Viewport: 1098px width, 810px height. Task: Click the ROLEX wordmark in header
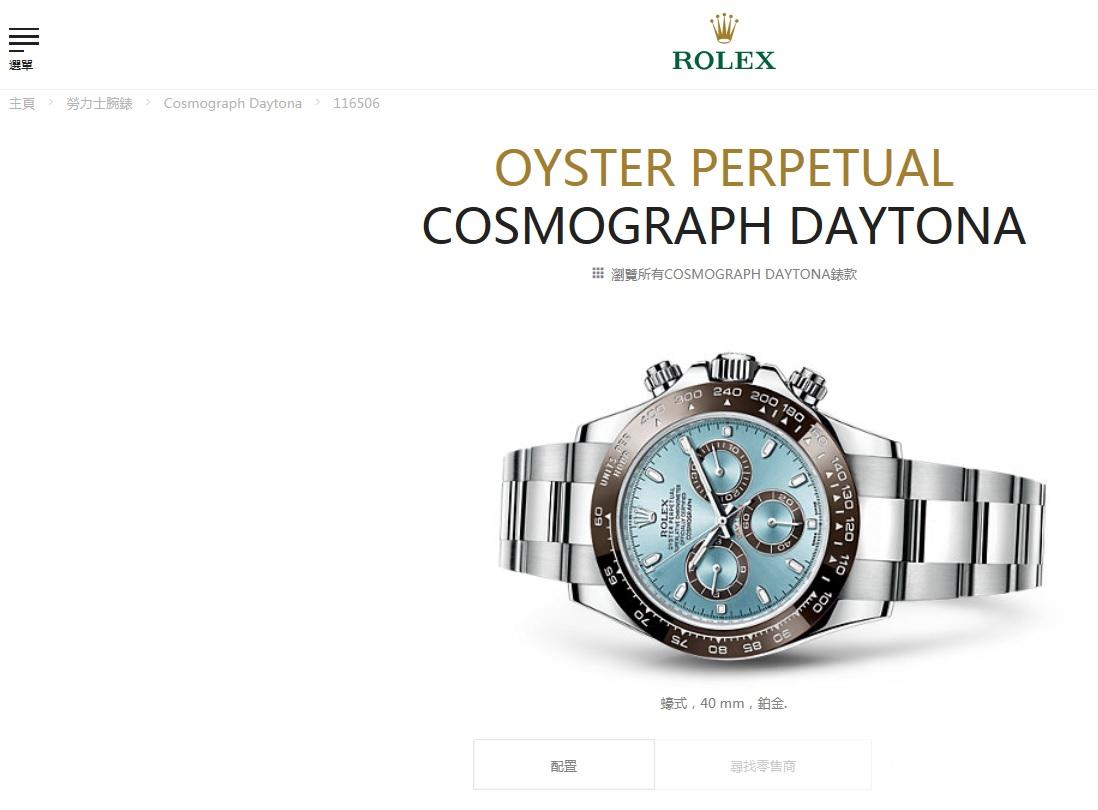(724, 60)
